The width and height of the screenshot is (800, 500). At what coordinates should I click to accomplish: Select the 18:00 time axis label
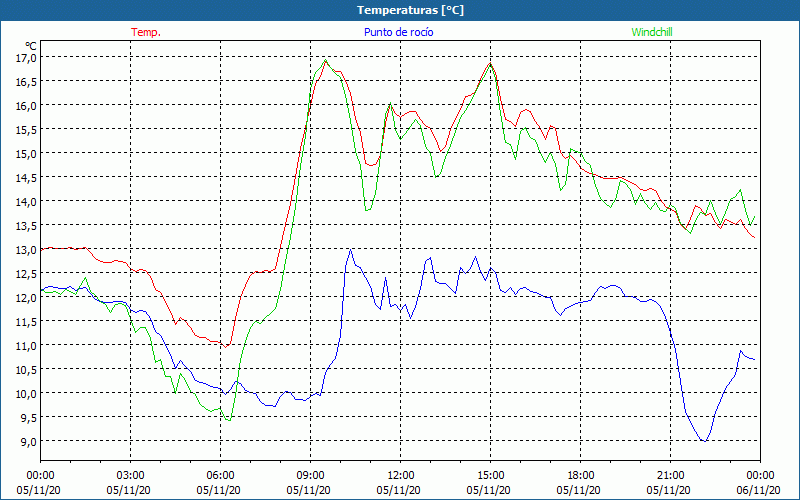[580, 475]
